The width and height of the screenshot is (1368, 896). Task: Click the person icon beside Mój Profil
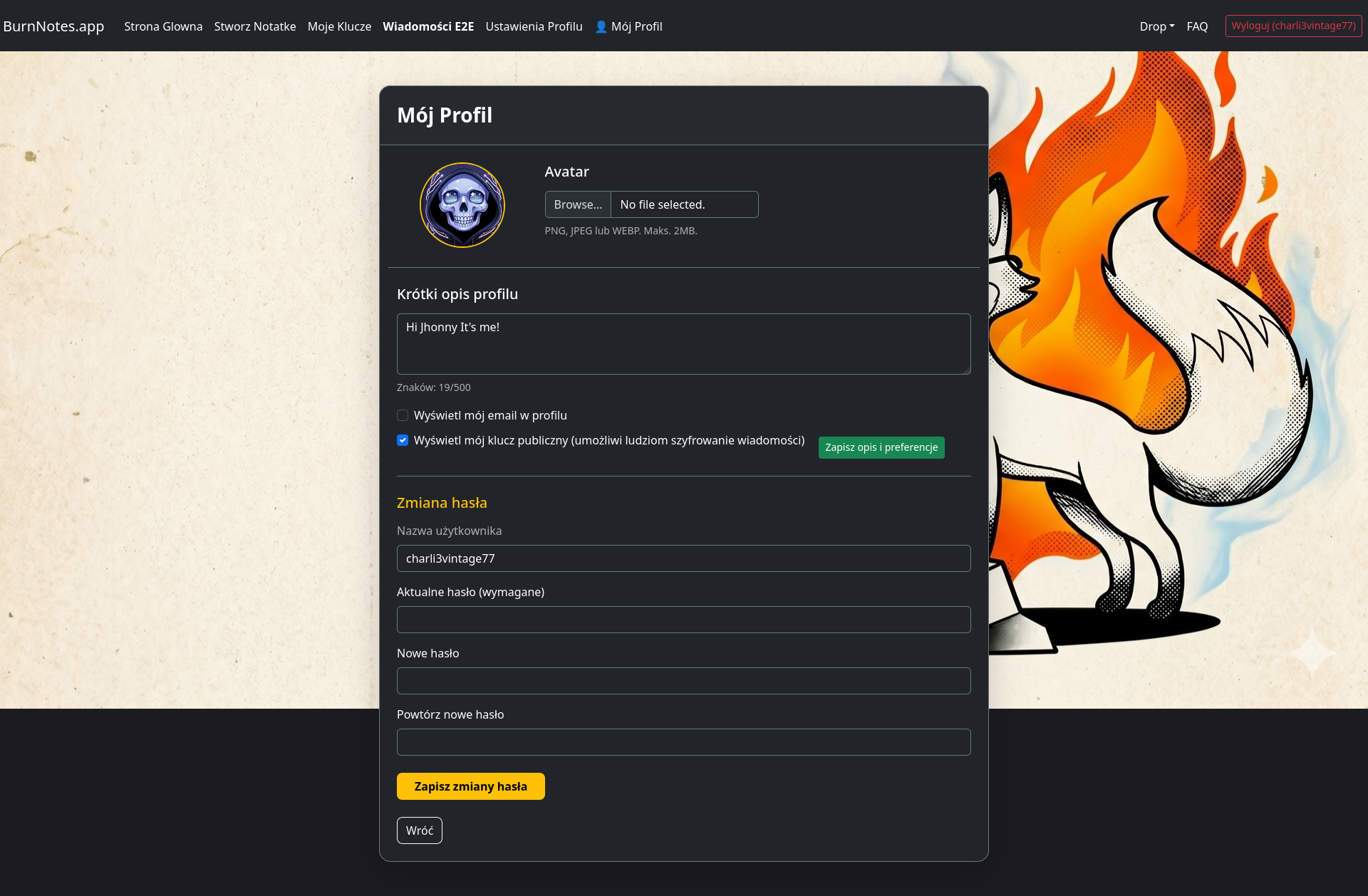(x=601, y=26)
